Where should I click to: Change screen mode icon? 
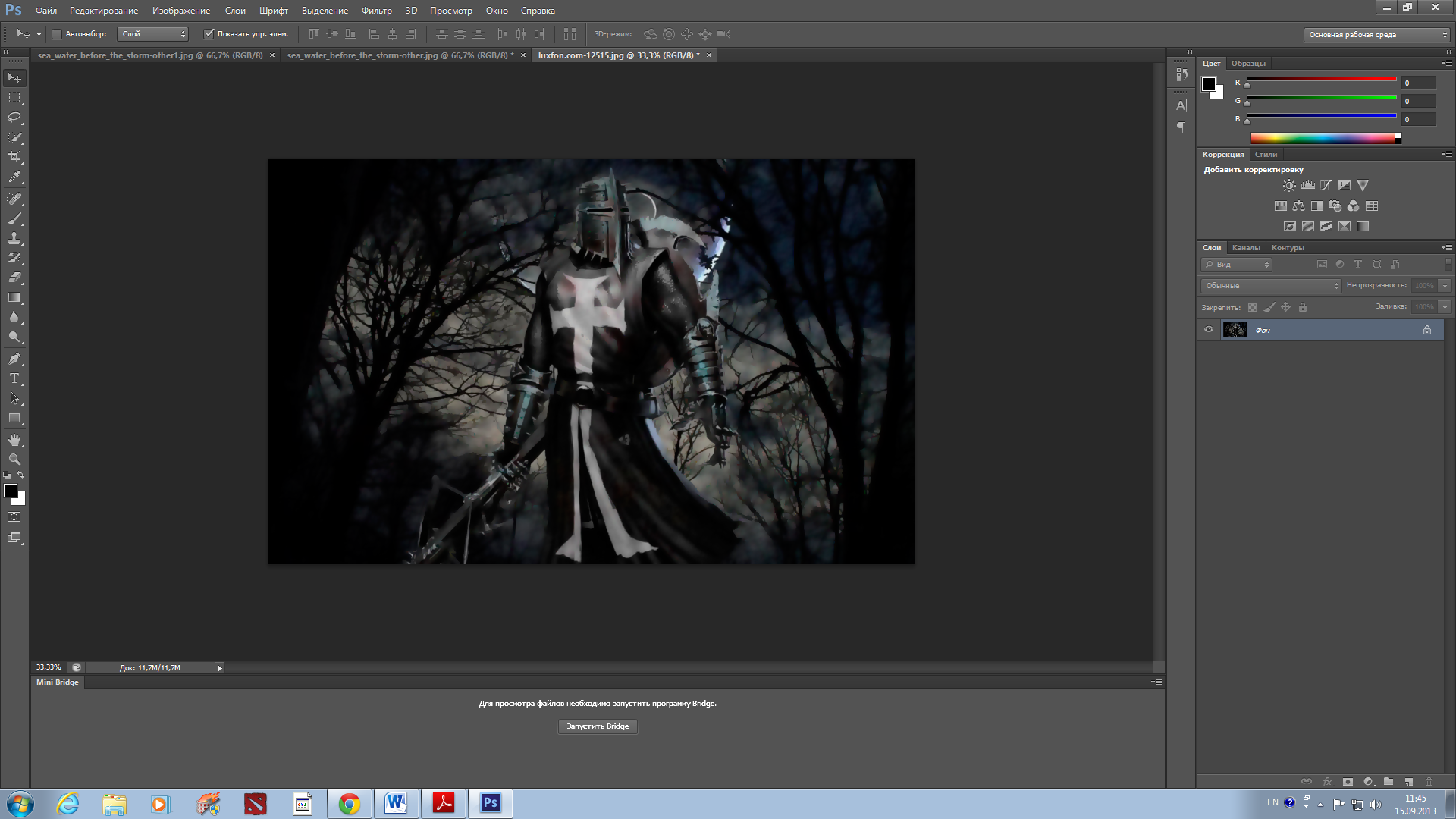pos(14,538)
